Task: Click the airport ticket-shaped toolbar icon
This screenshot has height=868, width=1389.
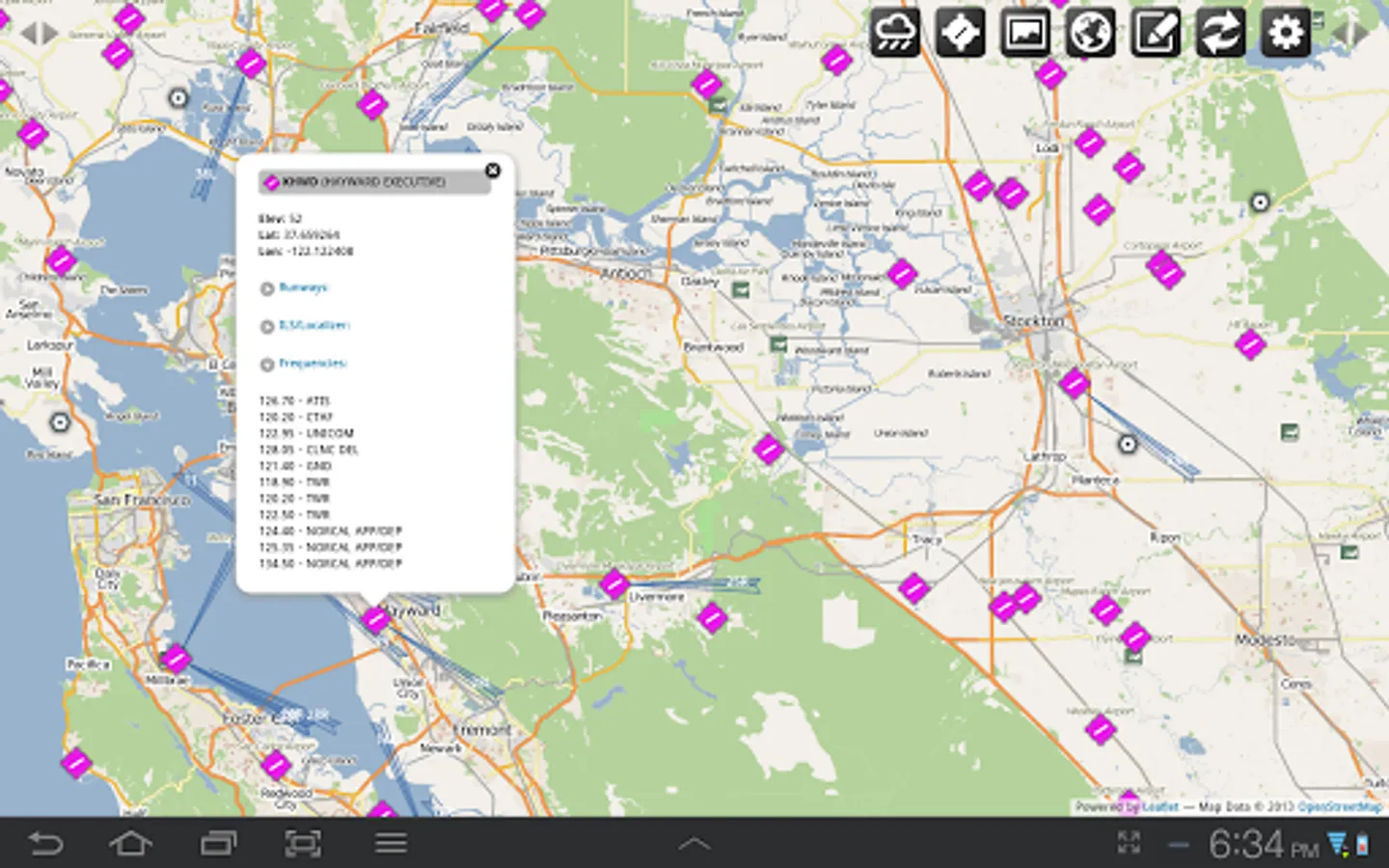Action: coord(960,33)
